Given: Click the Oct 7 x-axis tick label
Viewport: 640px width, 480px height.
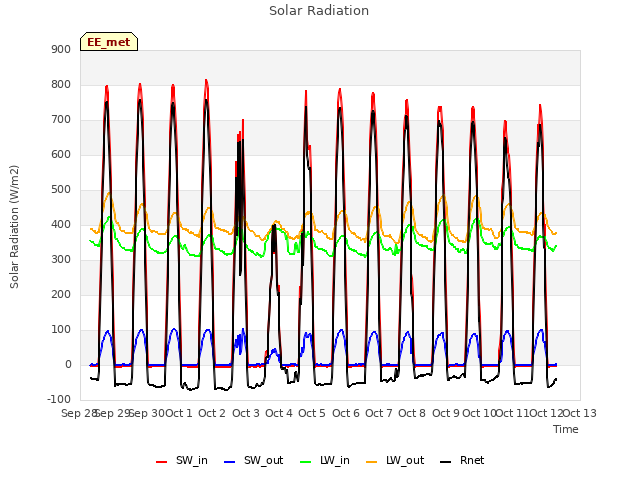Looking at the screenshot, I should tap(379, 413).
